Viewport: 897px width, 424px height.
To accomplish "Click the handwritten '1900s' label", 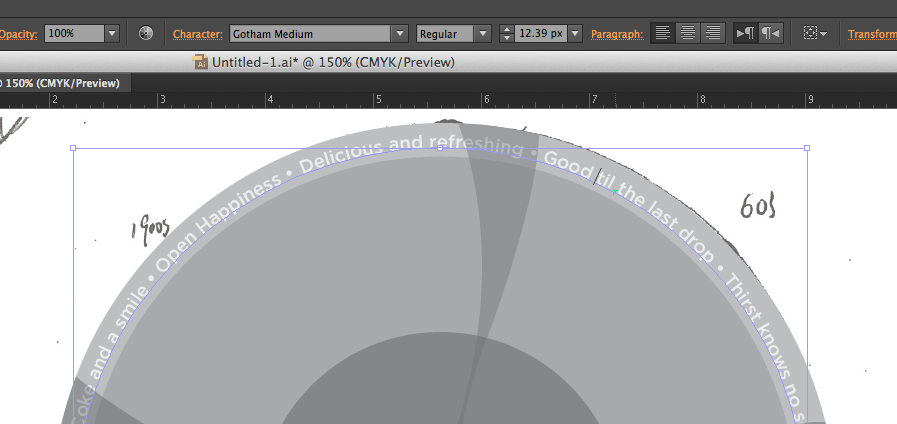I will coord(152,230).
